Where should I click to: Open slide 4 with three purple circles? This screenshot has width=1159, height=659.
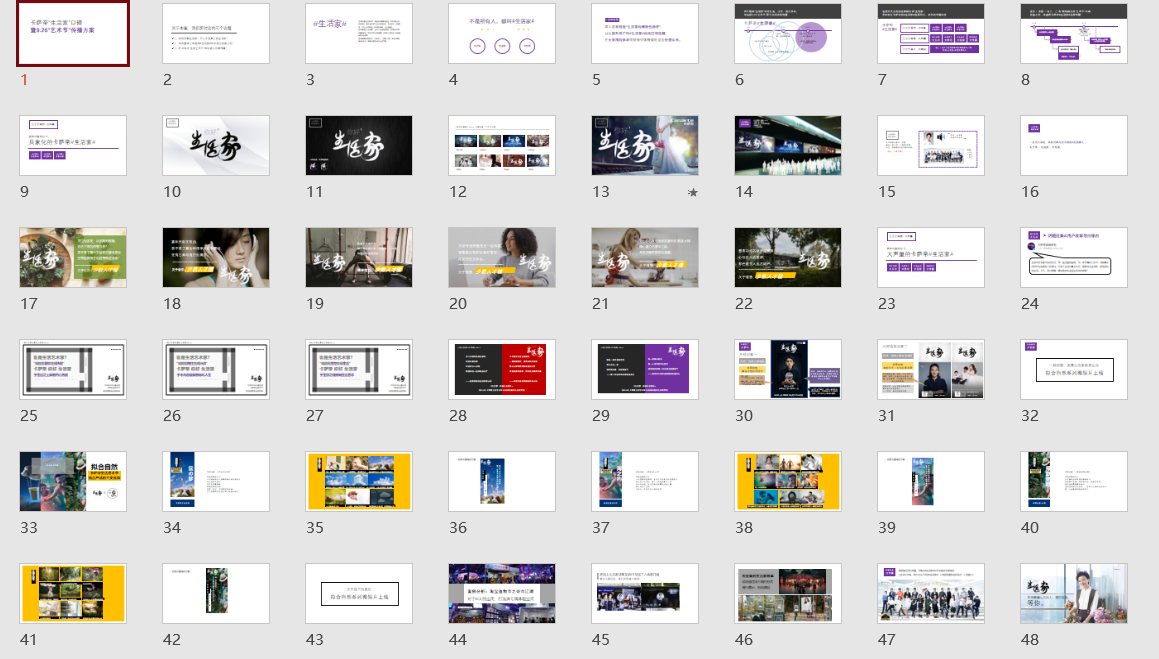[x=502, y=34]
